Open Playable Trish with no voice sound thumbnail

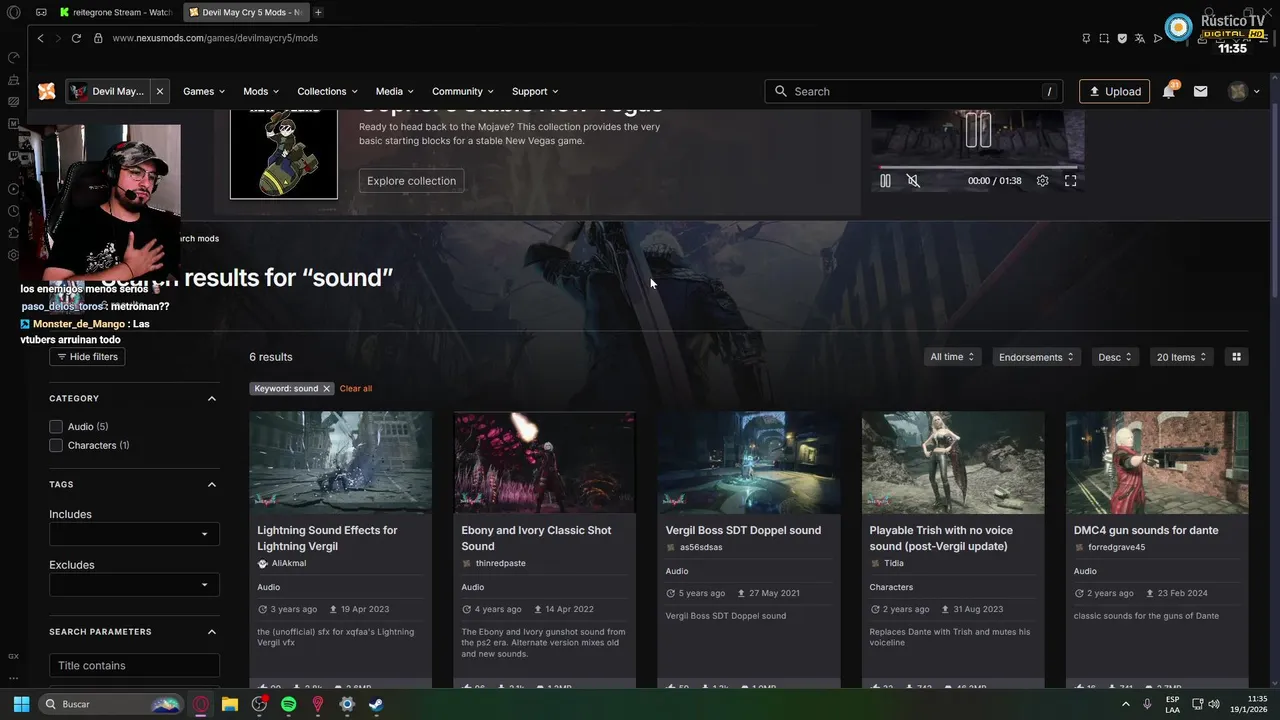tap(953, 462)
